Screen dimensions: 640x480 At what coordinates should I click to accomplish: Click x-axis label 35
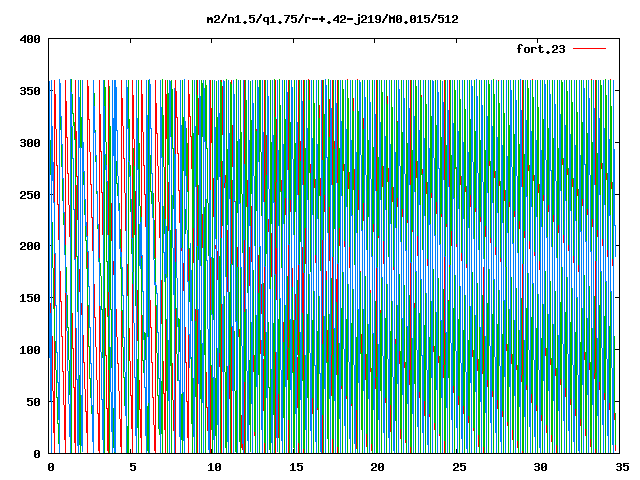[x=622, y=467]
